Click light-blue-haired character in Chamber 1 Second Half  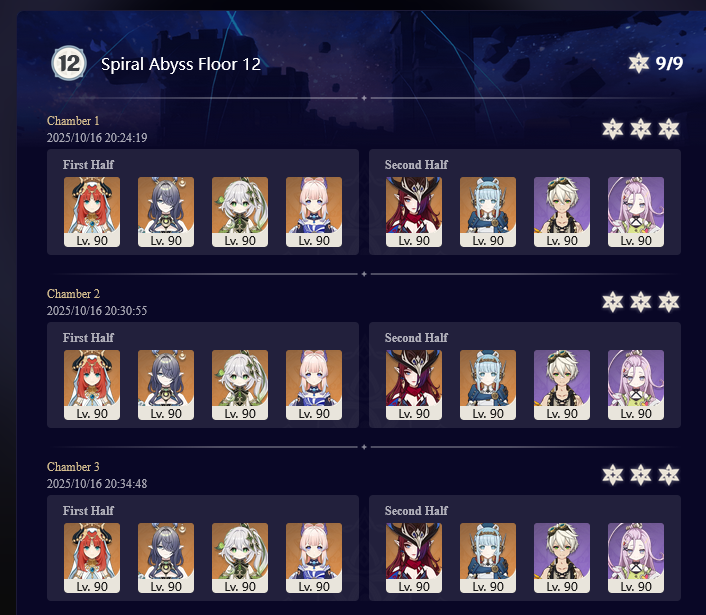tap(488, 212)
